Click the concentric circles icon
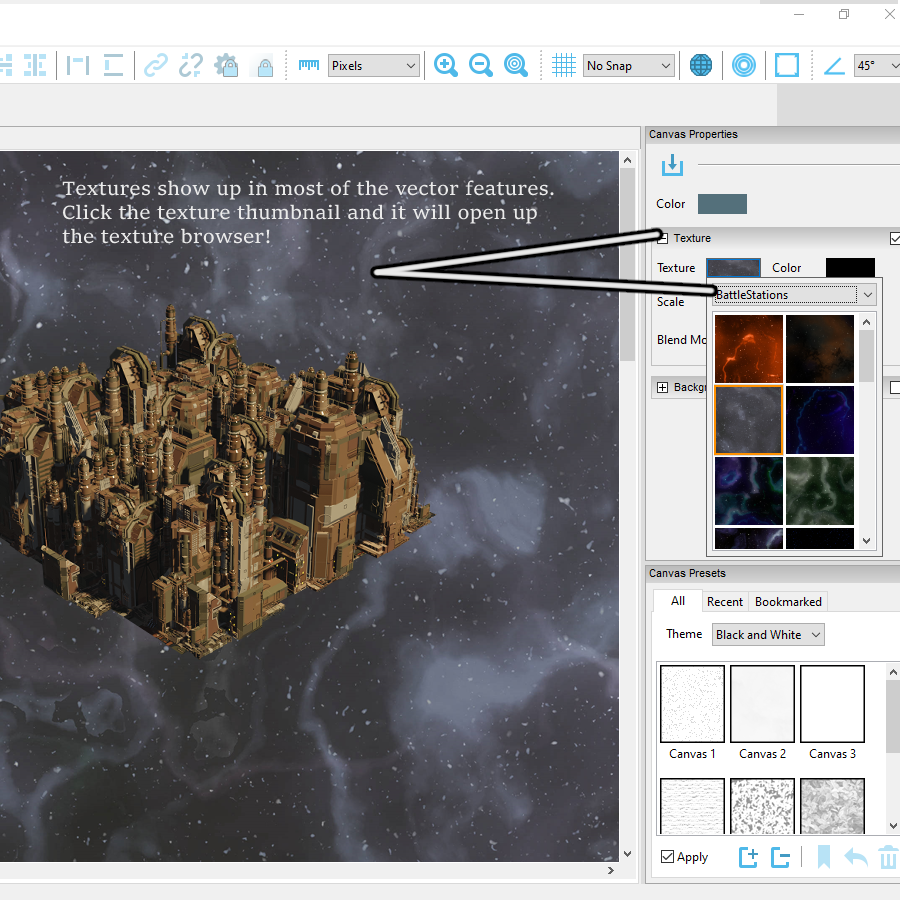 tap(743, 65)
